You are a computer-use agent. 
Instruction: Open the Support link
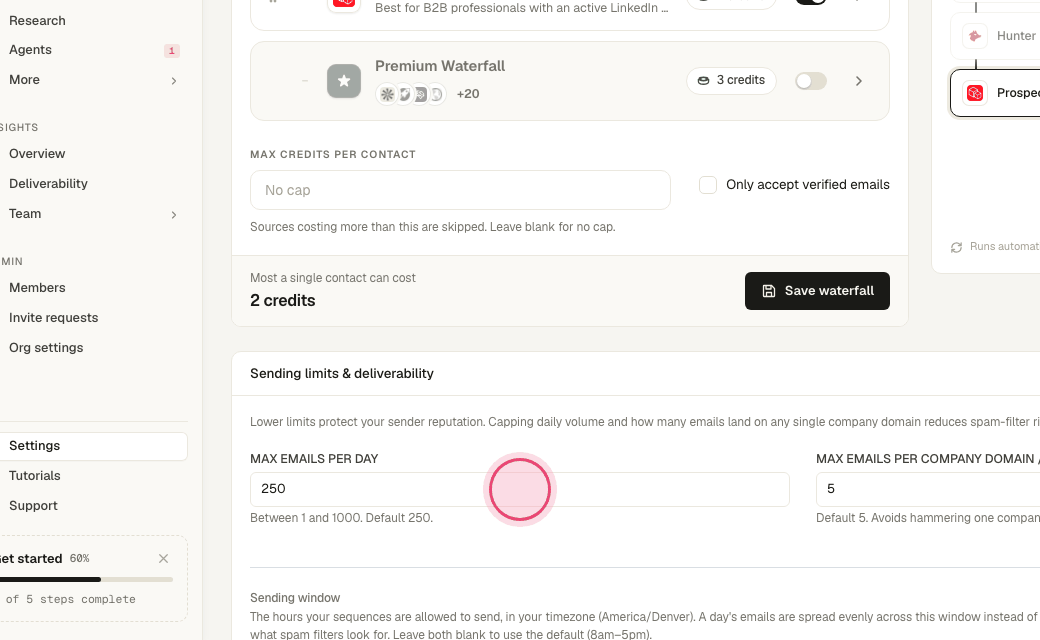[33, 505]
